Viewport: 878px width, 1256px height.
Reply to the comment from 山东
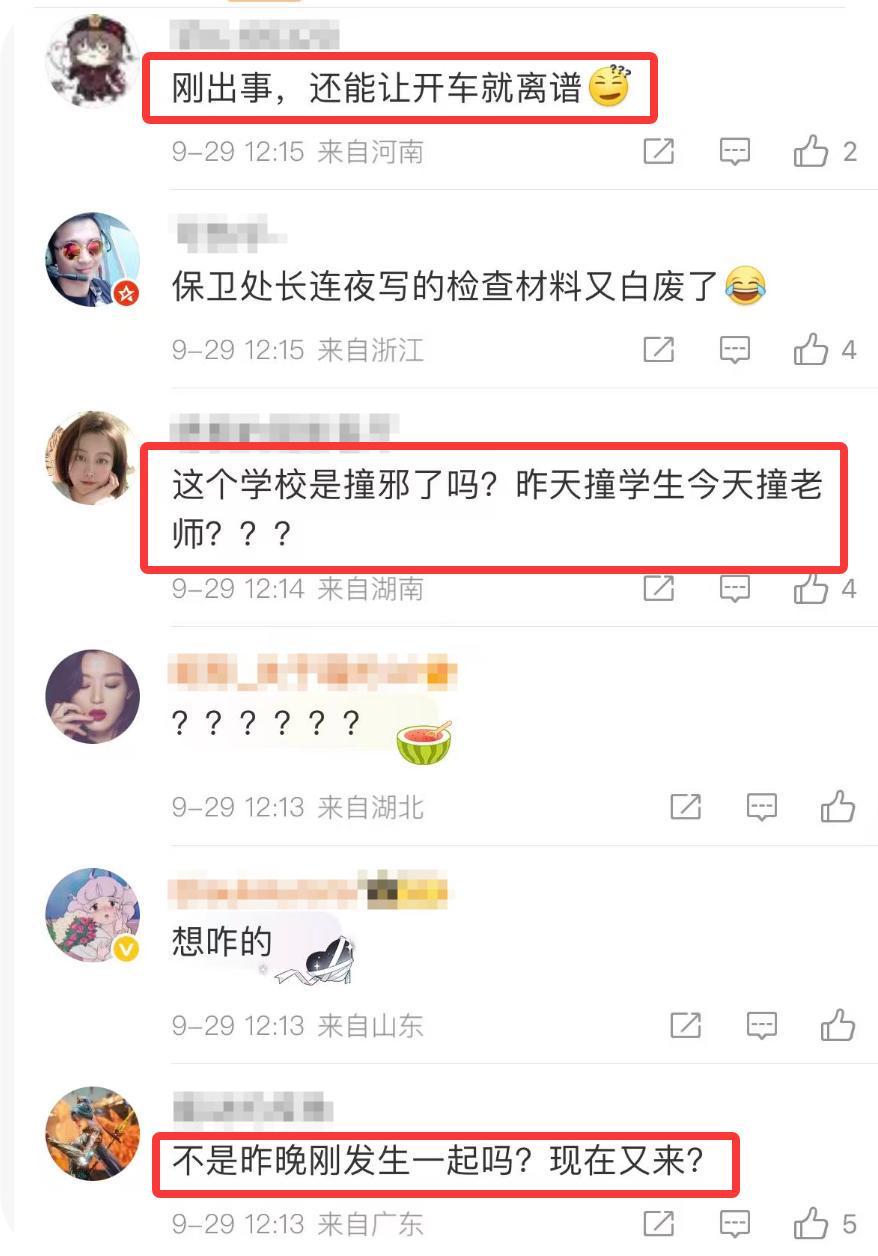pos(762,1025)
